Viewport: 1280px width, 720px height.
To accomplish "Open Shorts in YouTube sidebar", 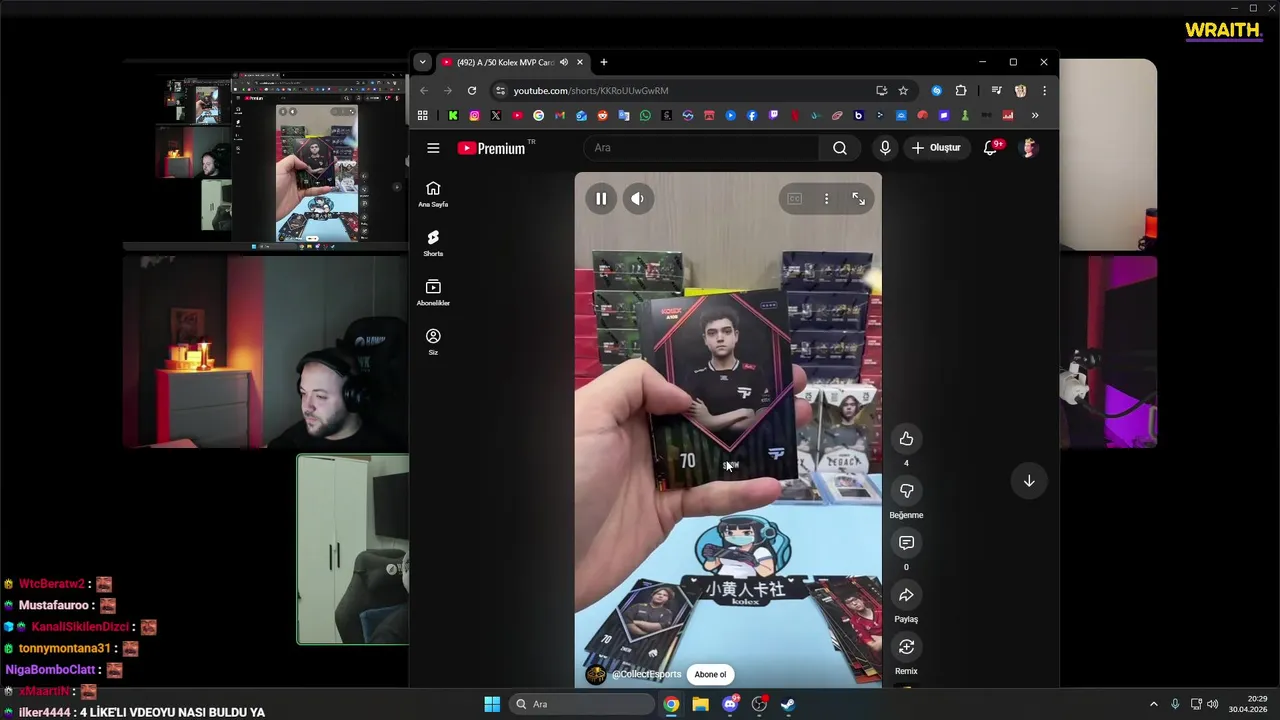I will pyautogui.click(x=433, y=243).
